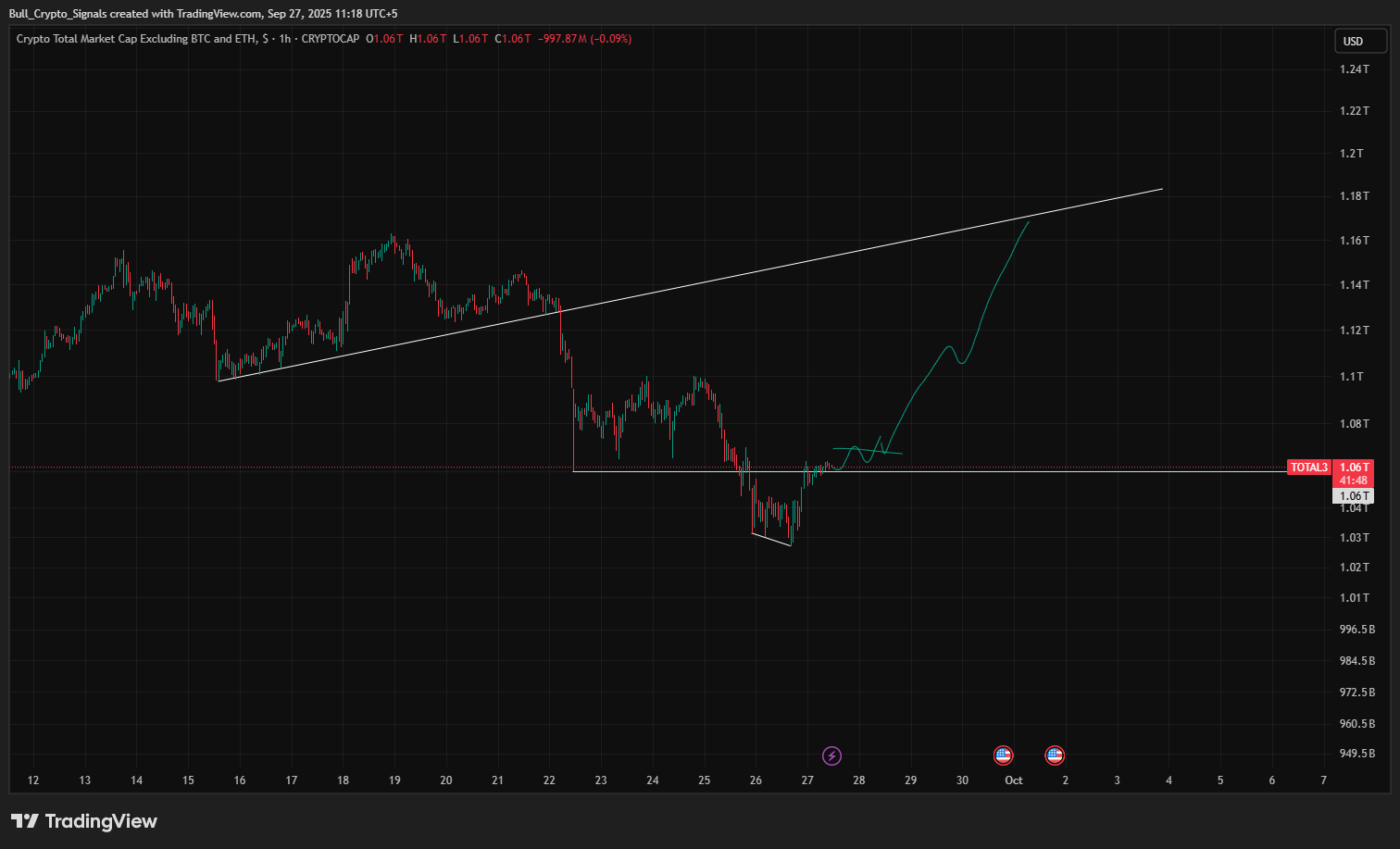Click the purple lightning event icon
1400x849 pixels.
pyautogui.click(x=831, y=755)
